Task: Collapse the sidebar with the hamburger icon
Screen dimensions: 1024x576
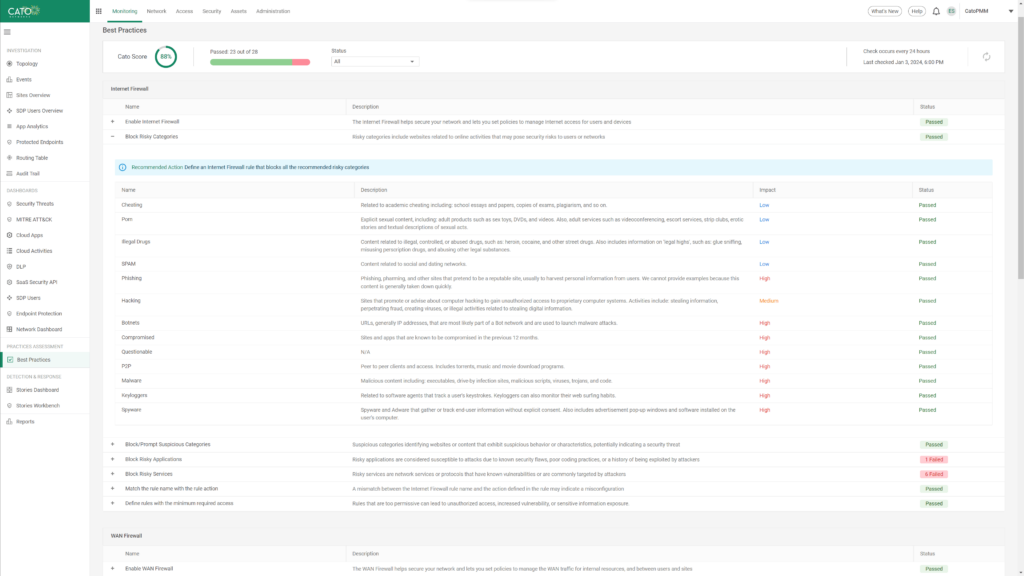Action: click(x=7, y=31)
